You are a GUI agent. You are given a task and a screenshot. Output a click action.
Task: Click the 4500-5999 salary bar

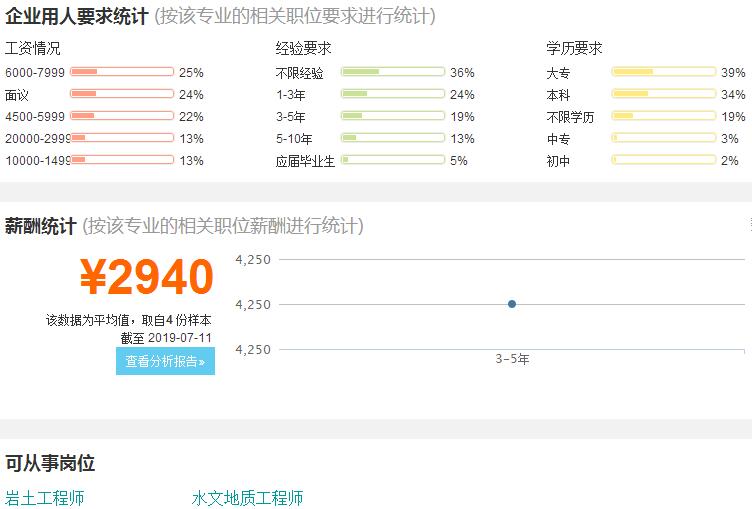[122, 116]
